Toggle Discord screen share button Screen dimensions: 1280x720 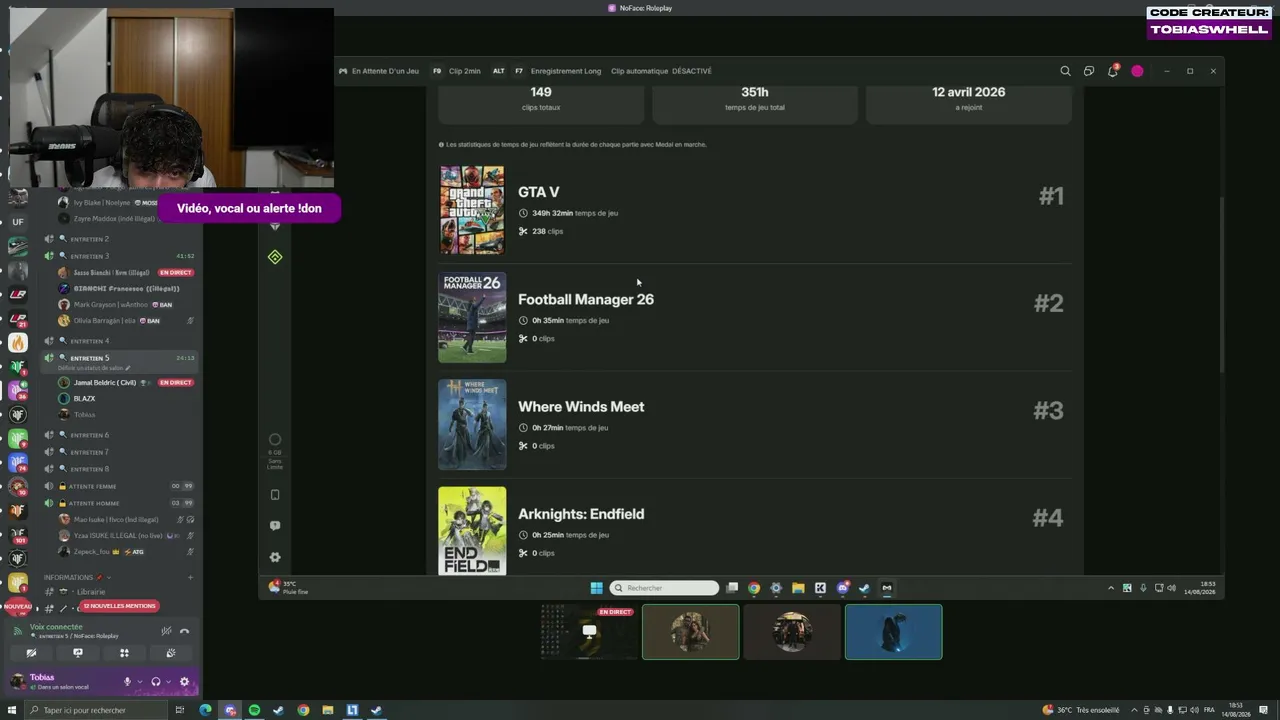click(78, 653)
